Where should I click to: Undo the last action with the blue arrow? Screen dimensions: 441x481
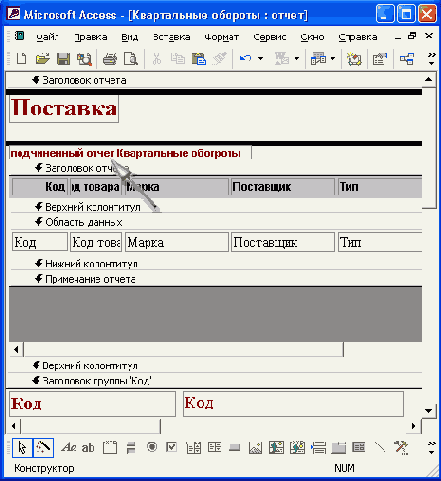245,59
